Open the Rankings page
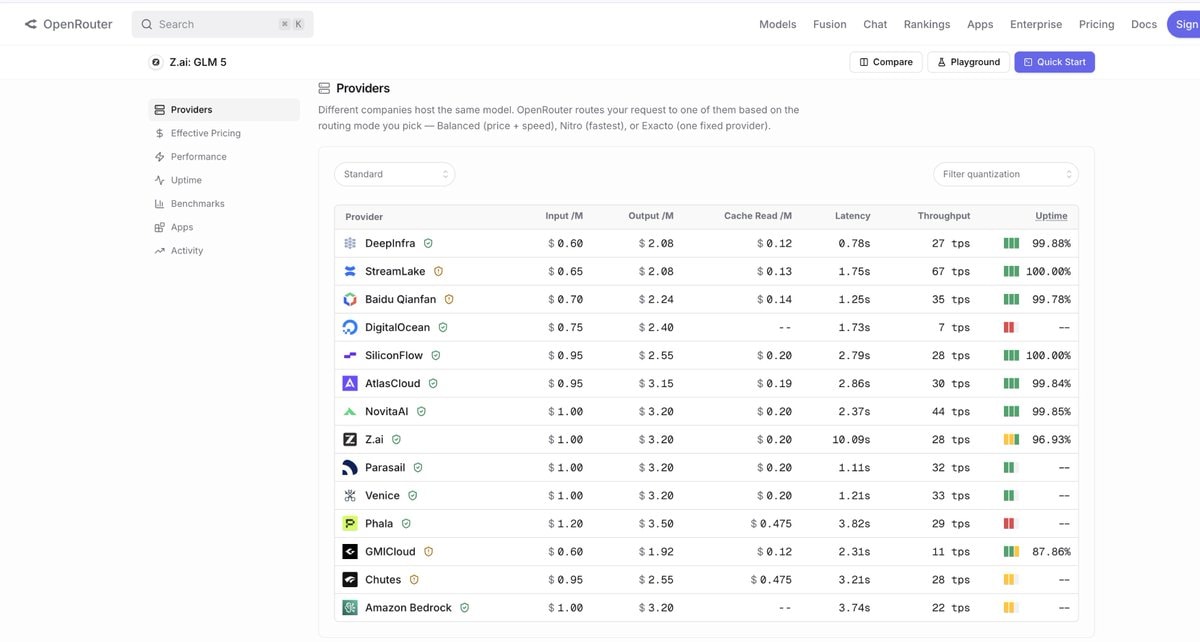The height and width of the screenshot is (642, 1200). (x=927, y=24)
